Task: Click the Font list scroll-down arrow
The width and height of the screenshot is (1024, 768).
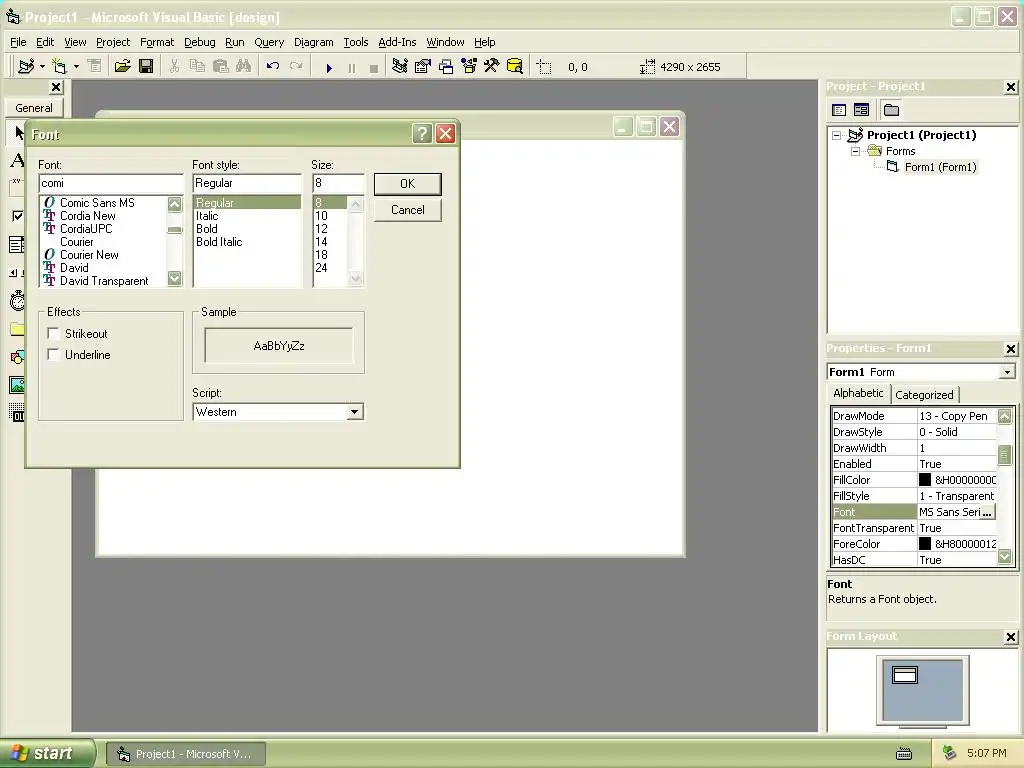Action: tap(174, 278)
